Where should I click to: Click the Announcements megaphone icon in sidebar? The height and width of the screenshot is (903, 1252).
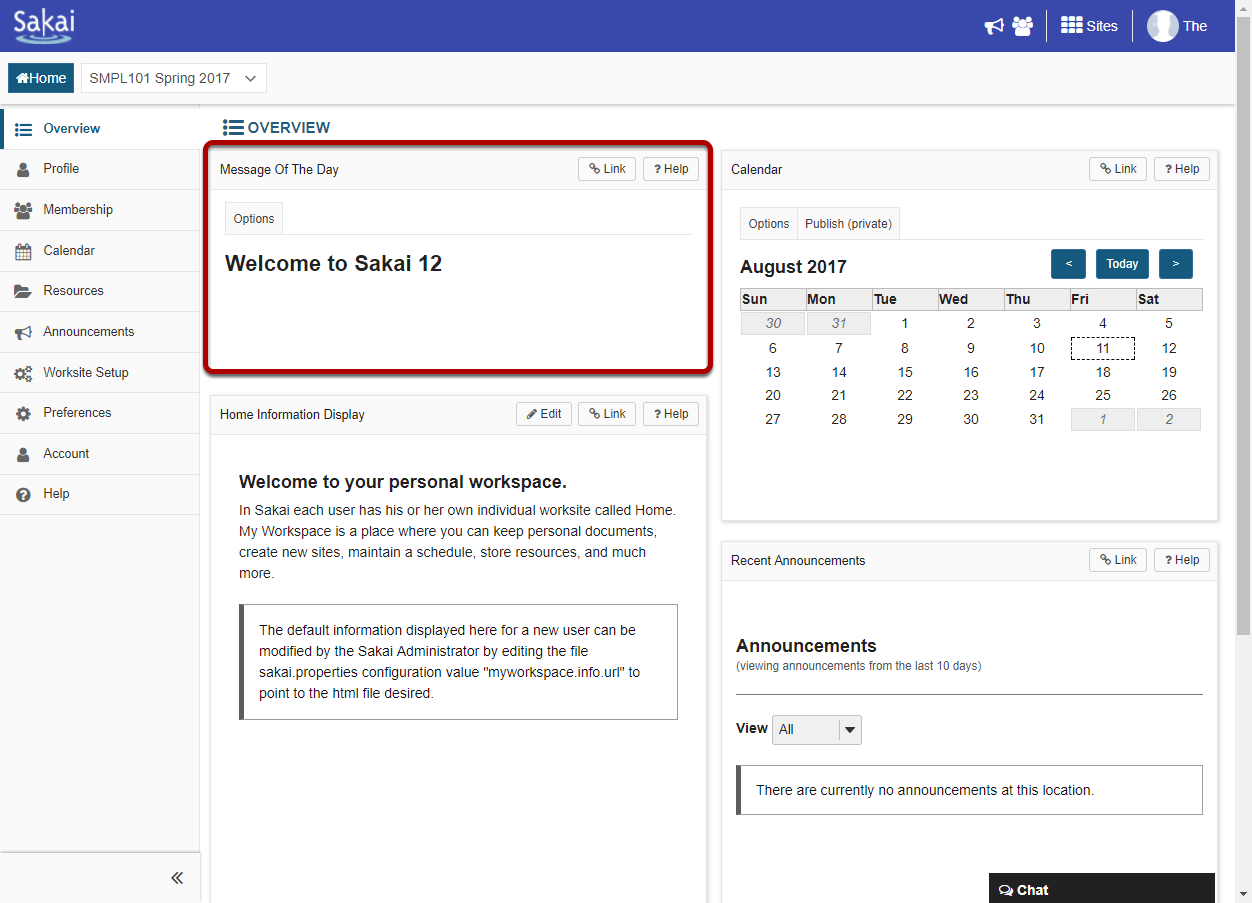[x=23, y=333]
